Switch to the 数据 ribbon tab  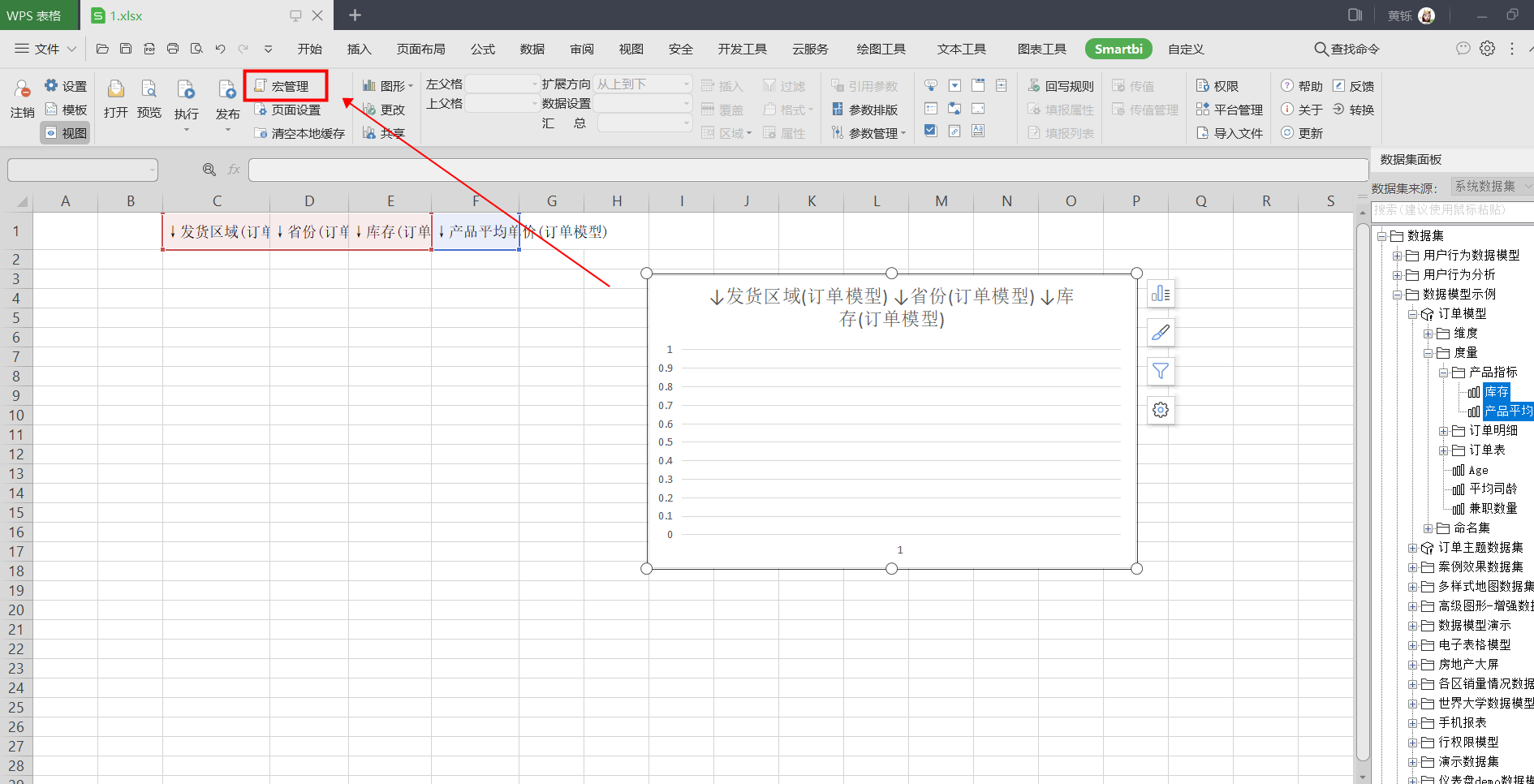[532, 49]
